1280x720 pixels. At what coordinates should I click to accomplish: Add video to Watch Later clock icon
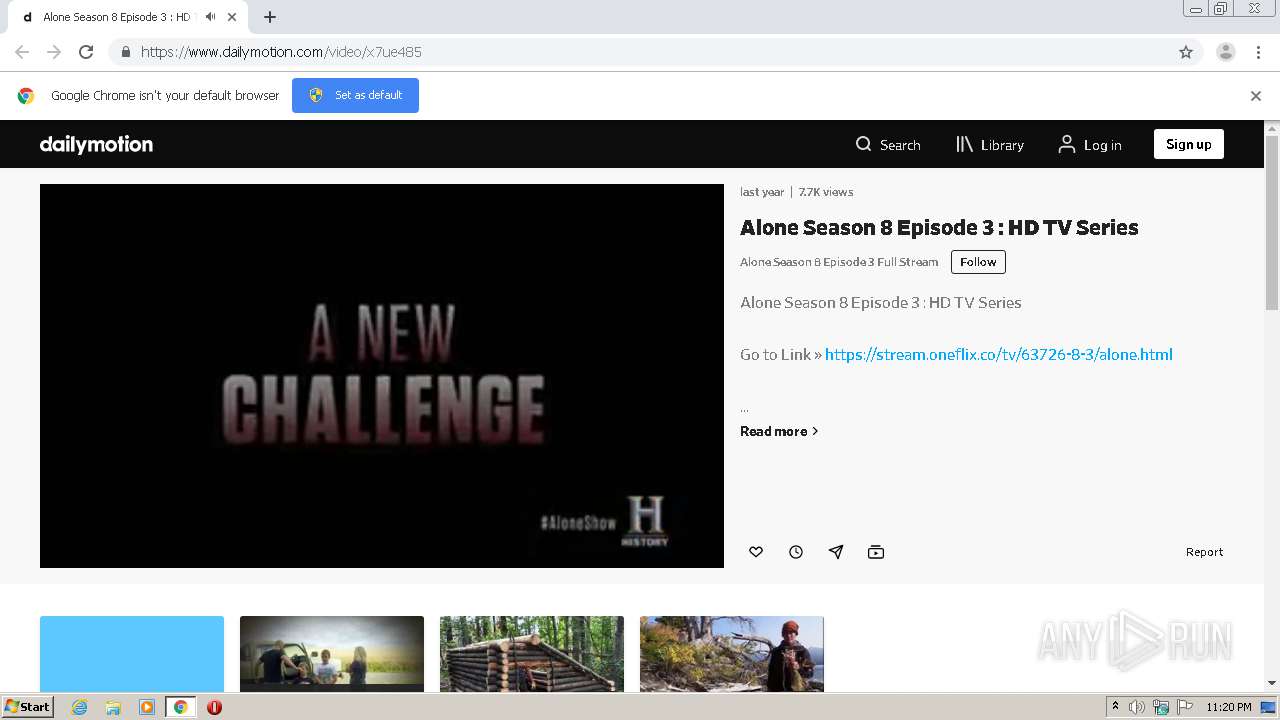796,552
